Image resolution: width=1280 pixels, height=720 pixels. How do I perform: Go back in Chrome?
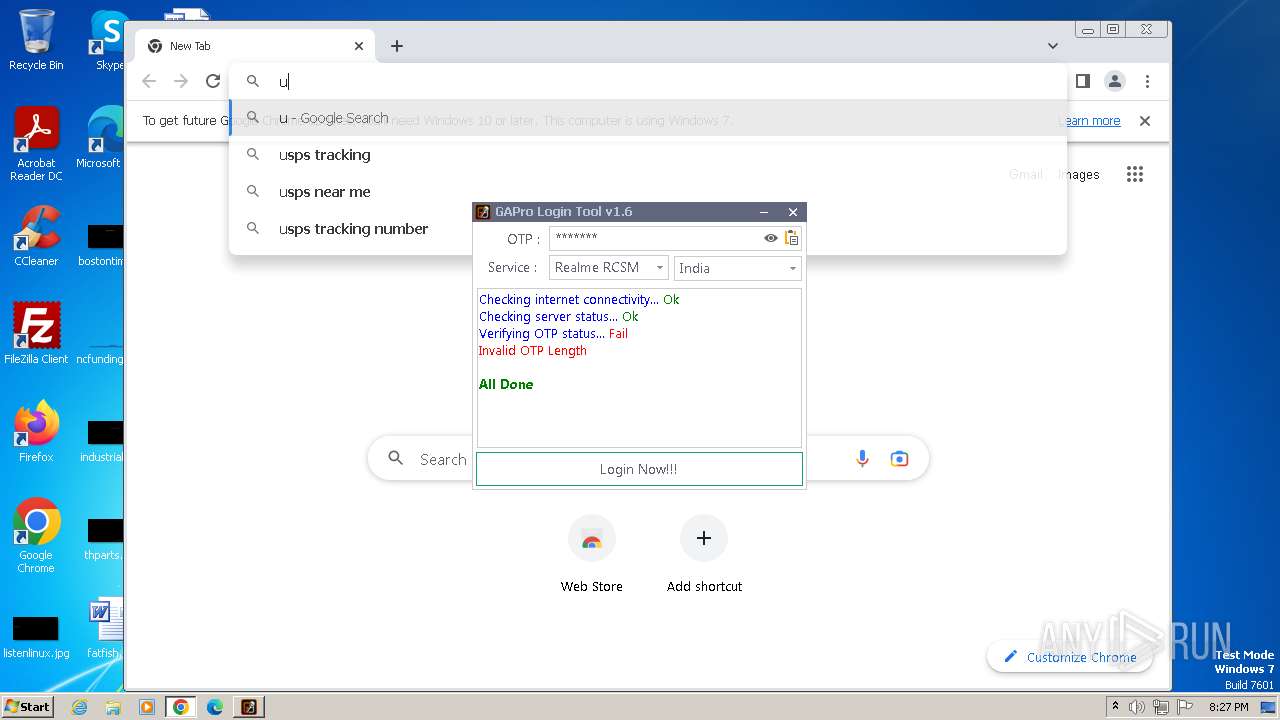point(149,82)
